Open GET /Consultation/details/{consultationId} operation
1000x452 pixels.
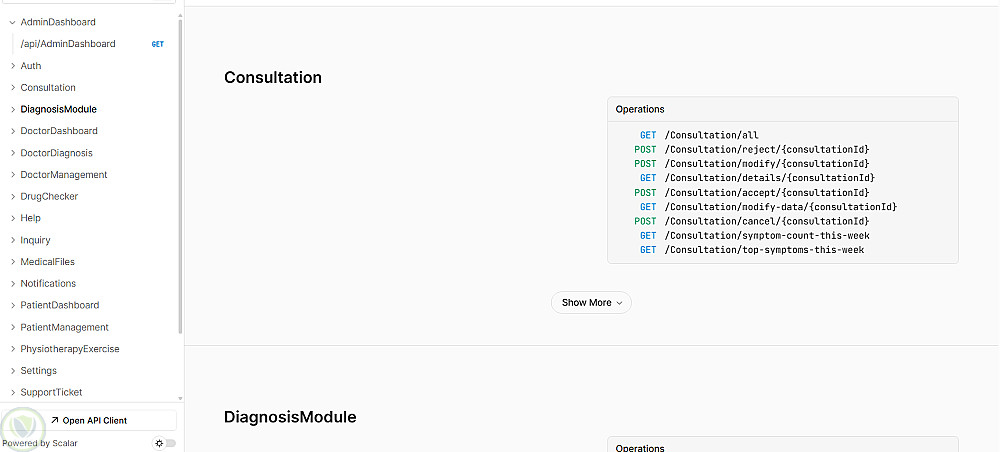(769, 178)
